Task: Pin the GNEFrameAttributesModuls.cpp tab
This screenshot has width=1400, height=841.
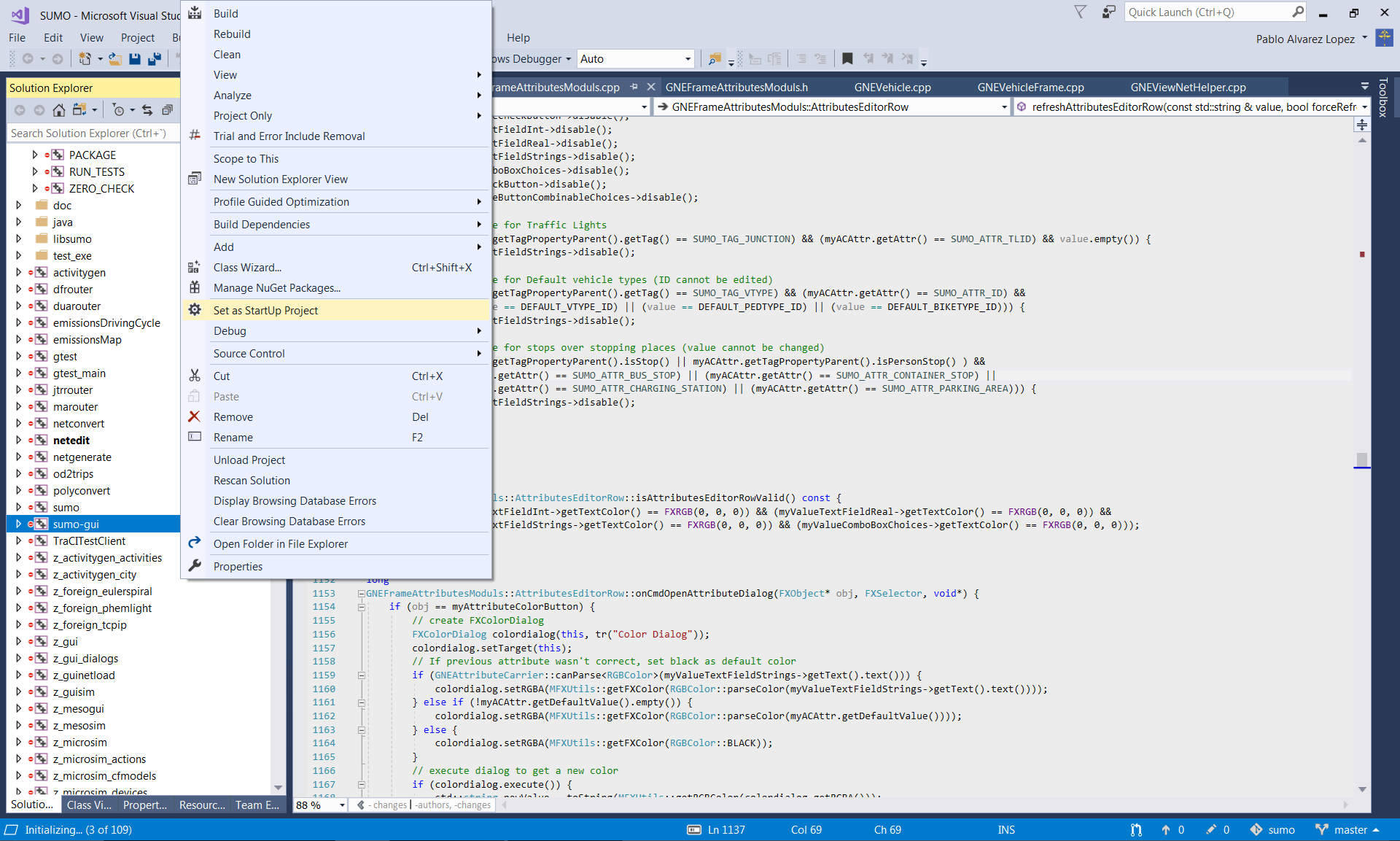Action: [634, 87]
